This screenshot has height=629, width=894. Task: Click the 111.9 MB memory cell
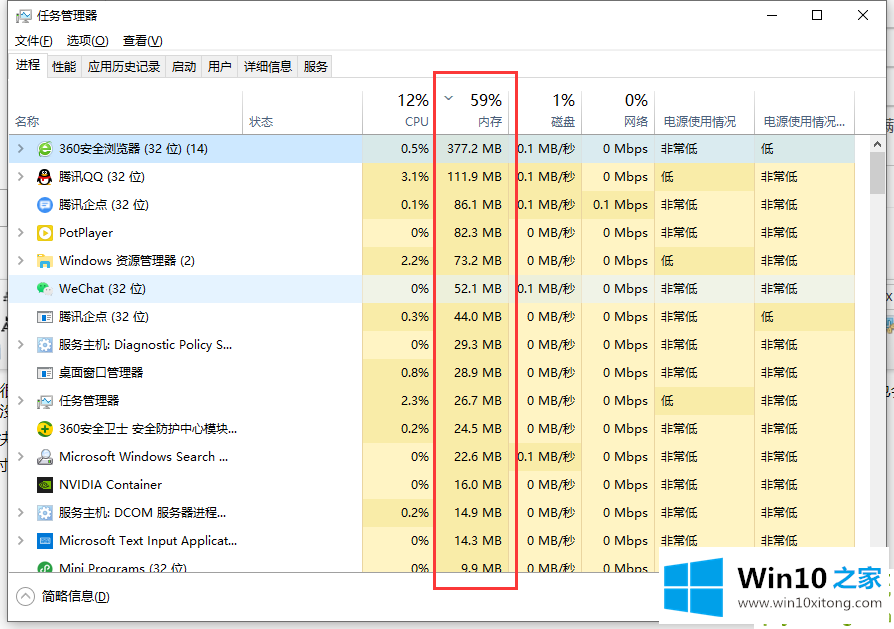click(472, 177)
